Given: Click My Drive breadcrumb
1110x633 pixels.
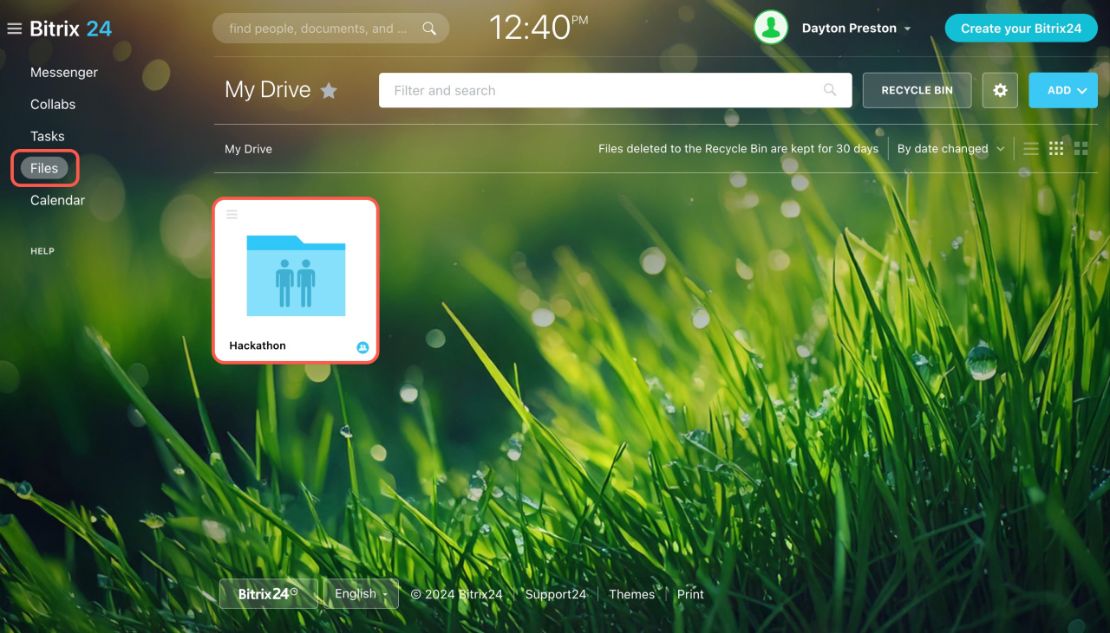Looking at the screenshot, I should tap(248, 149).
